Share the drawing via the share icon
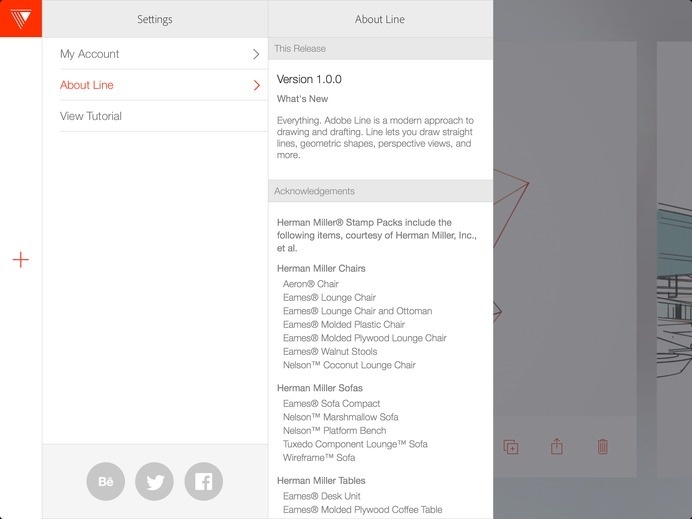This screenshot has width=692, height=519. 557,446
